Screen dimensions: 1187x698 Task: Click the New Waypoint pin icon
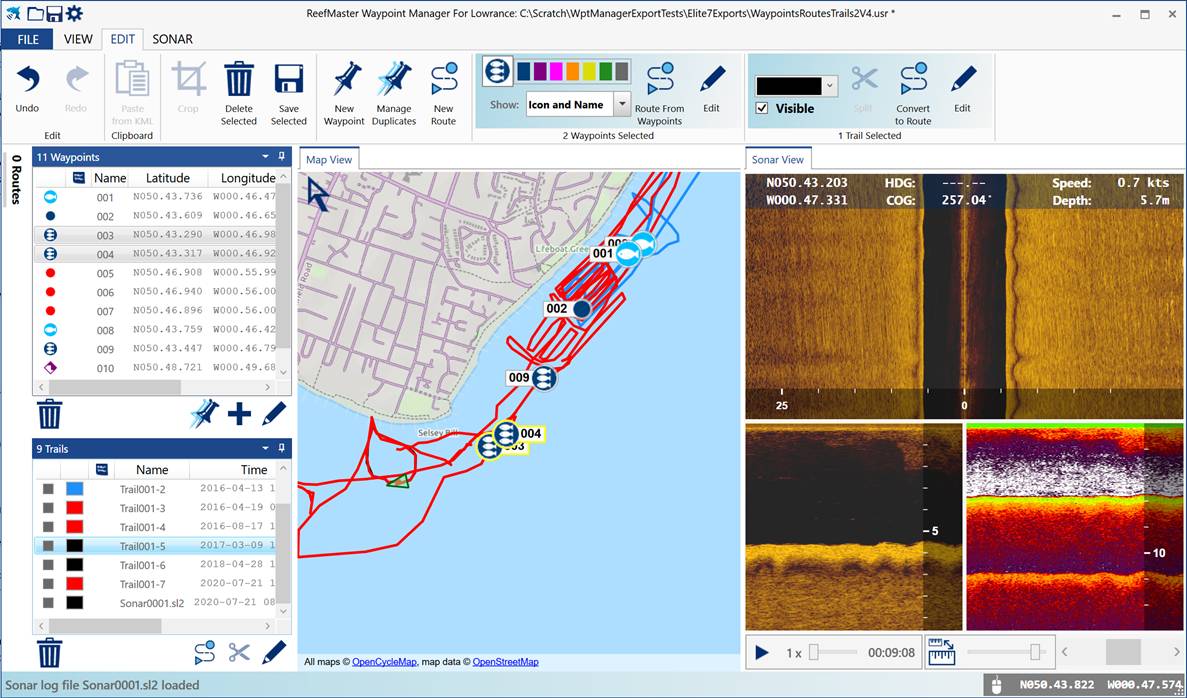tap(344, 80)
